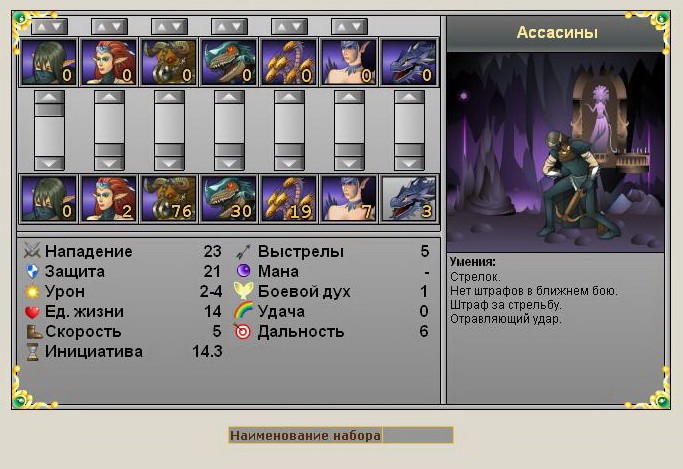Screen dimensions: 683x469
Task: Select the highlighted dragon unit showing 3
Action: (409, 199)
